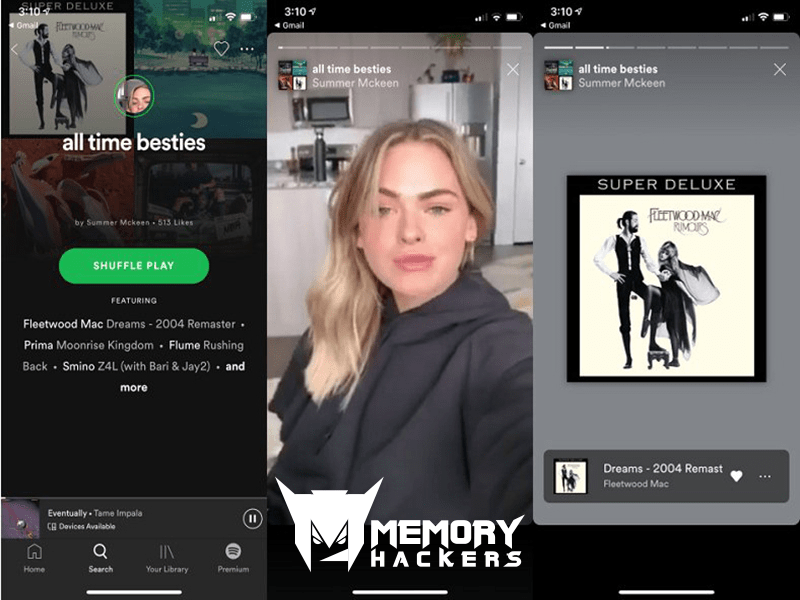Viewport: 800px width, 600px height.
Task: Tap the Rumours Super Deluxe album cover
Action: click(666, 279)
